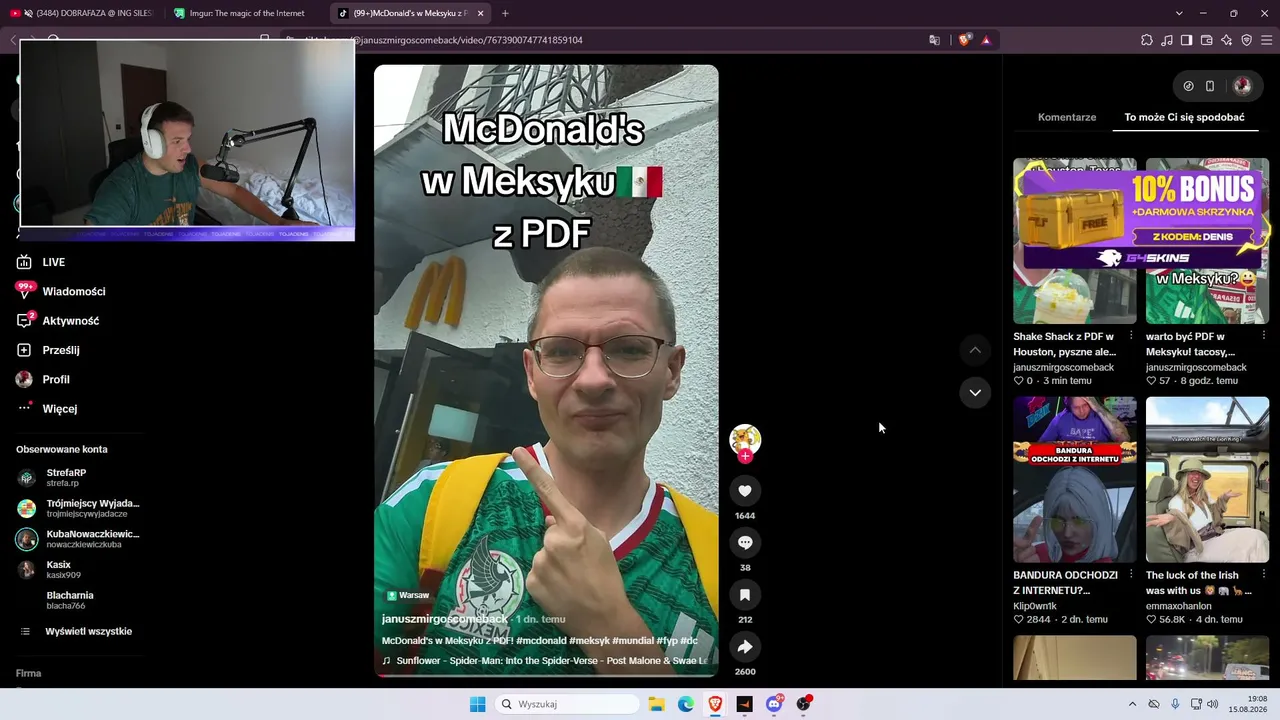Open options for the BANDURA ODCHODZI video
Screen dimensions: 1280x720
[1131, 575]
